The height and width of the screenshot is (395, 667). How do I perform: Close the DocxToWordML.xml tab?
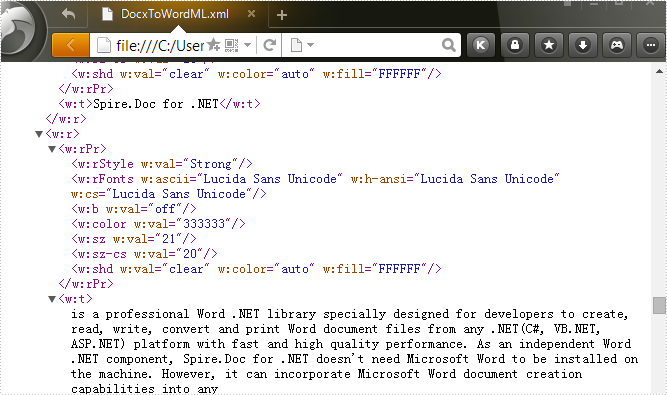tap(251, 14)
